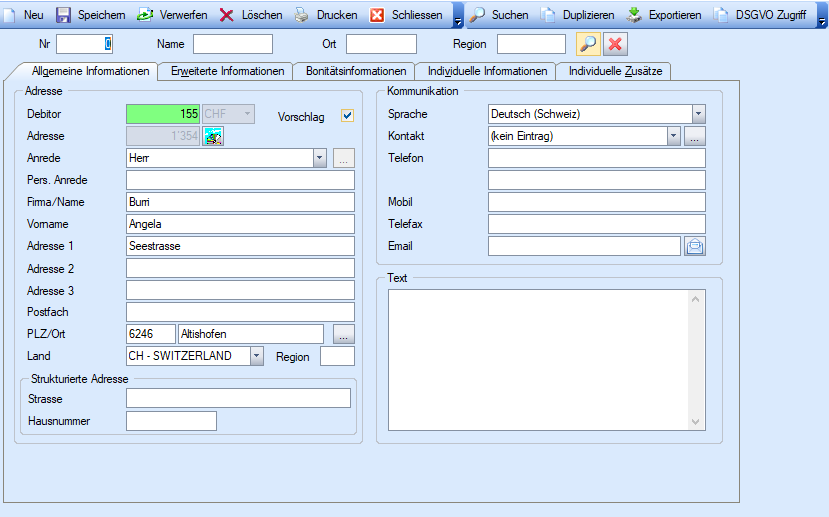Viewport: 829px width, 517px height.
Task: Print with the Drucken printer icon
Action: (302, 15)
